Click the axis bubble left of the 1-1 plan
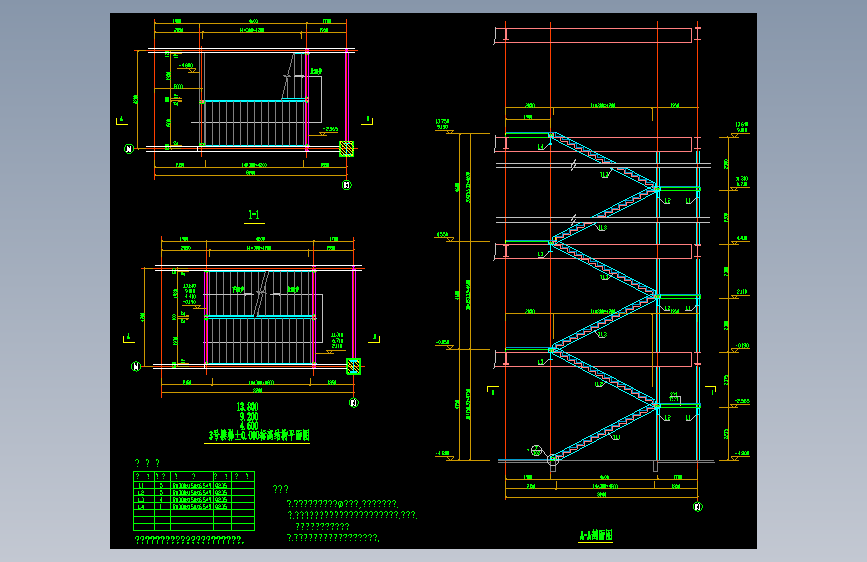The width and height of the screenshot is (867, 562). point(129,149)
